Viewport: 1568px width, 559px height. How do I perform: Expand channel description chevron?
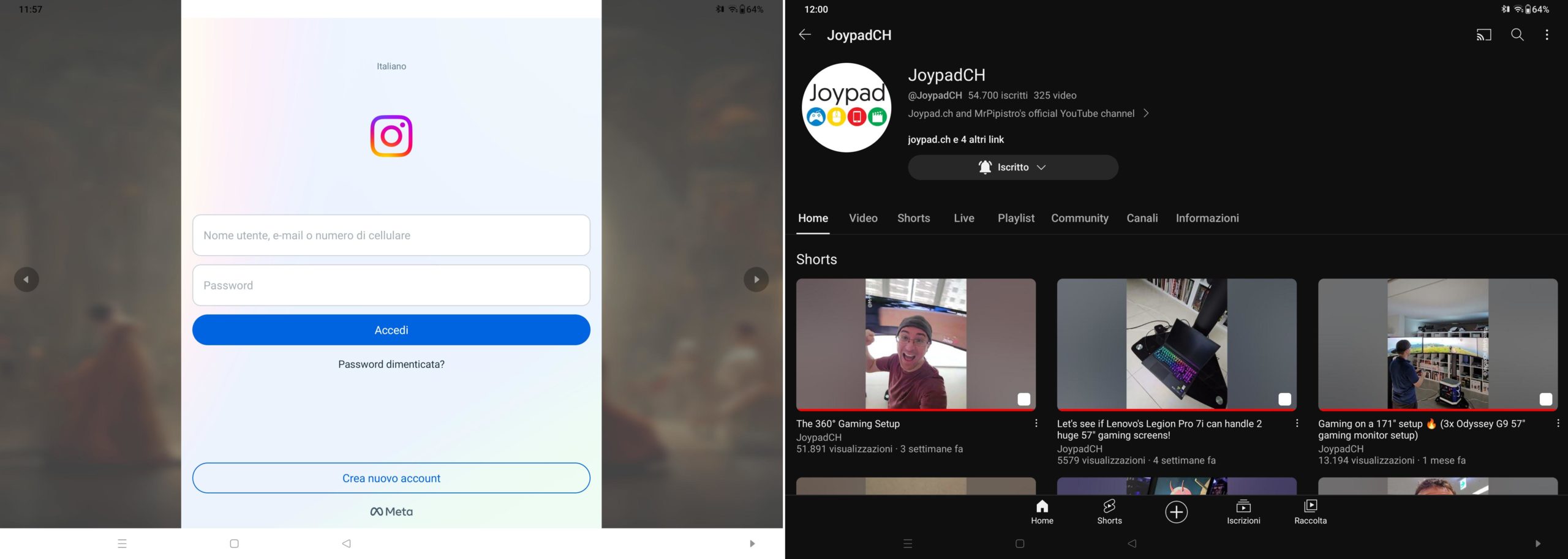pos(1146,113)
